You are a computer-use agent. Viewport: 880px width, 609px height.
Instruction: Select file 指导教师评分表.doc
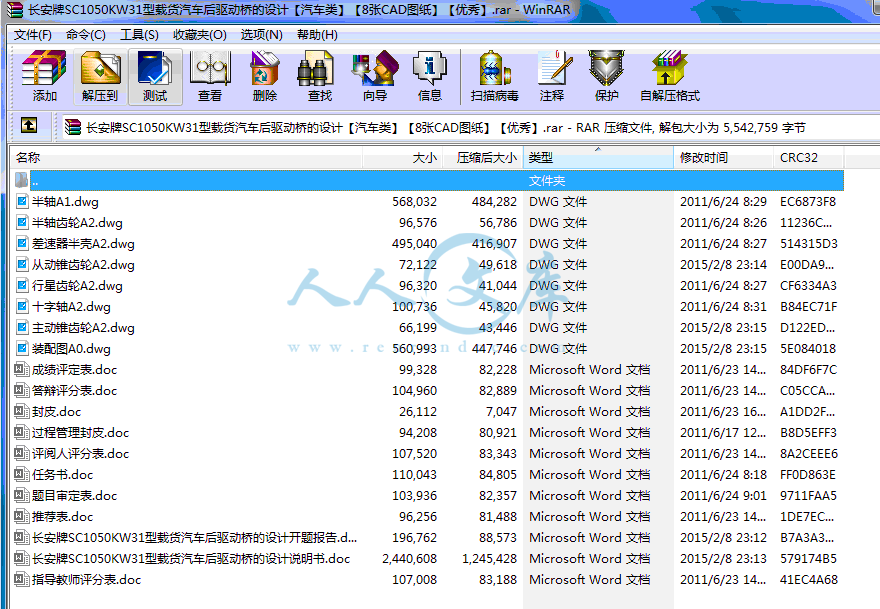pyautogui.click(x=86, y=580)
